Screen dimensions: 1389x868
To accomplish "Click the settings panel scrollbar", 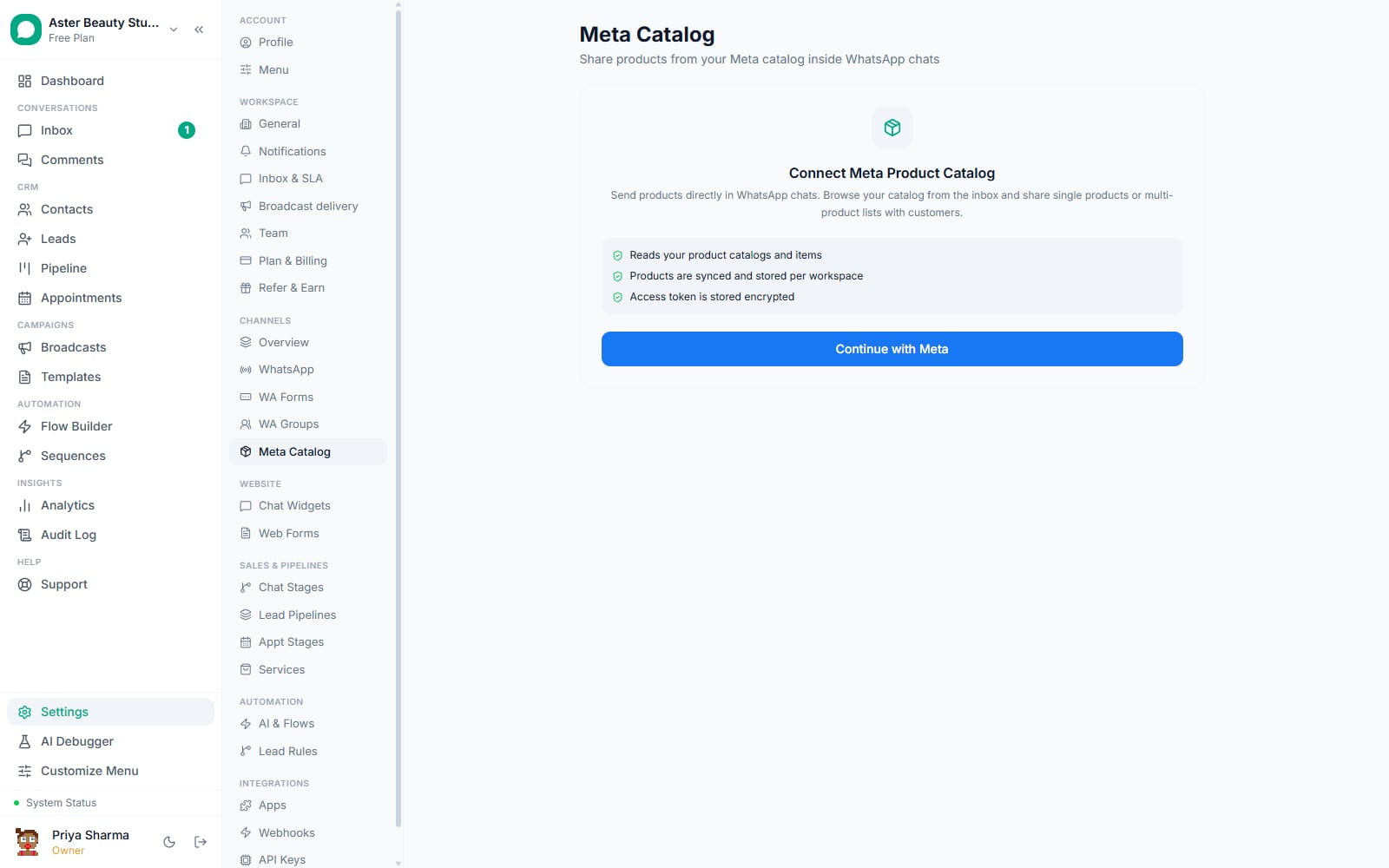I will click(x=398, y=418).
